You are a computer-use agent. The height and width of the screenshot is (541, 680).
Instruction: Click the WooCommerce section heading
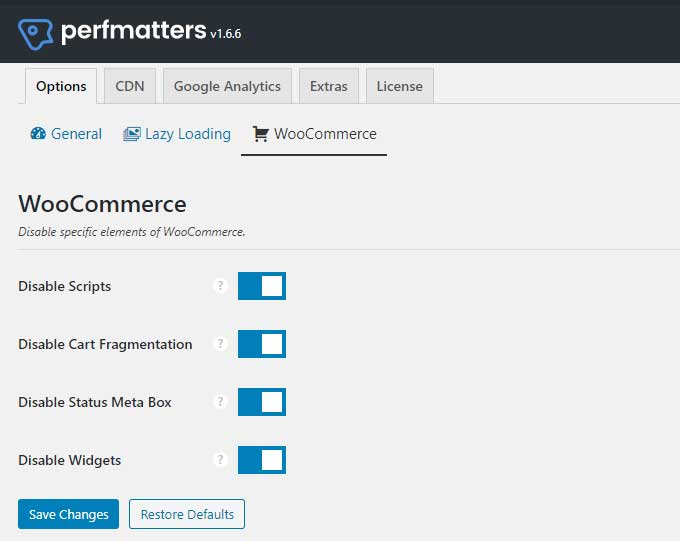pyautogui.click(x=102, y=204)
